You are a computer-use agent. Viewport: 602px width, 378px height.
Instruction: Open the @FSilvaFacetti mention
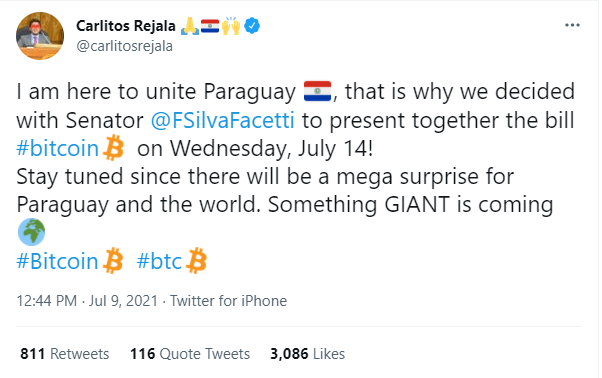pyautogui.click(x=223, y=120)
